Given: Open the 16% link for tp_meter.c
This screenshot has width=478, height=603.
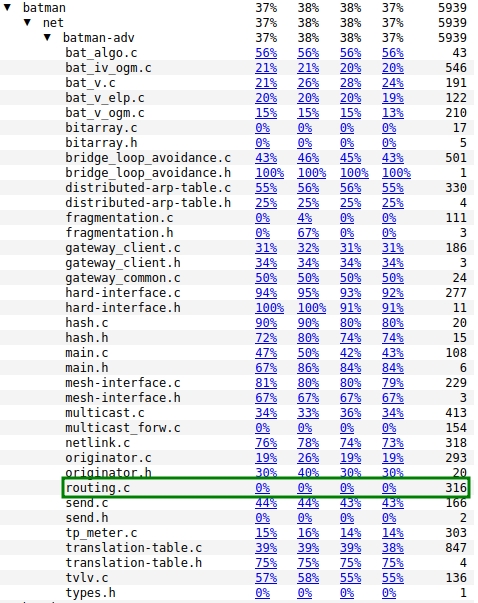Looking at the screenshot, I should point(308,533).
